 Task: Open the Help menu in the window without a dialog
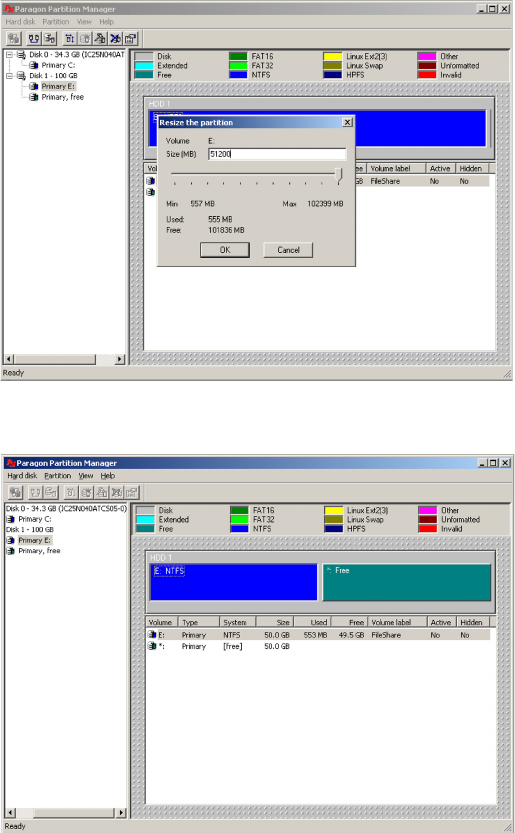click(108, 476)
